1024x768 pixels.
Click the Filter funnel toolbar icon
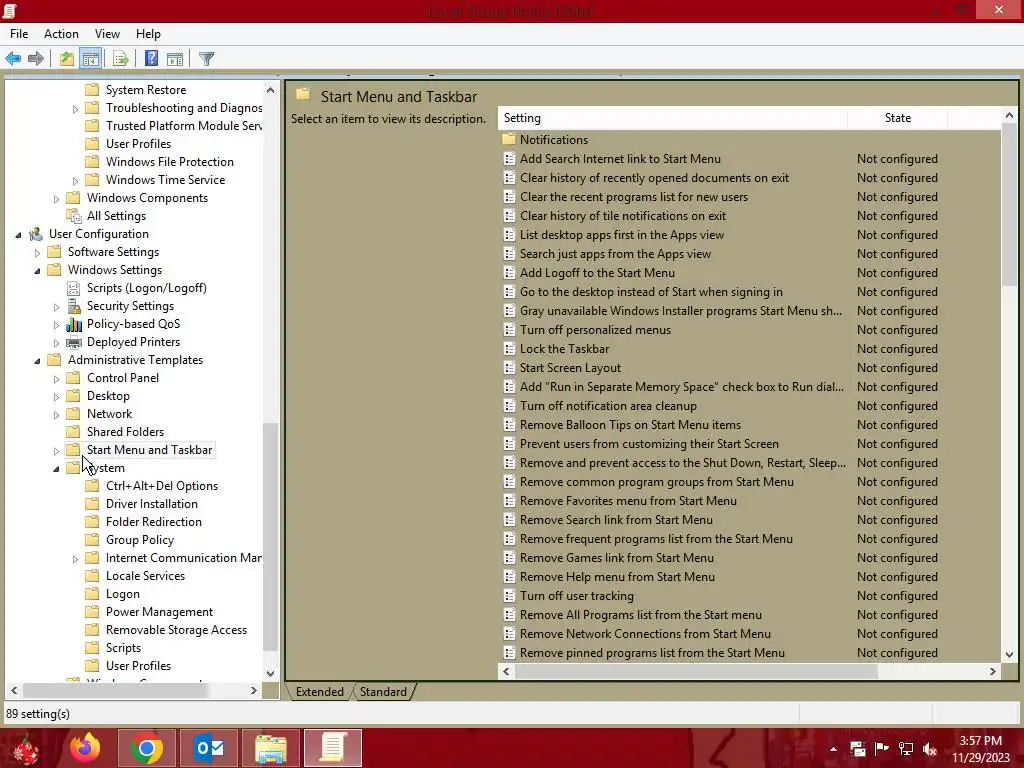pyautogui.click(x=206, y=59)
